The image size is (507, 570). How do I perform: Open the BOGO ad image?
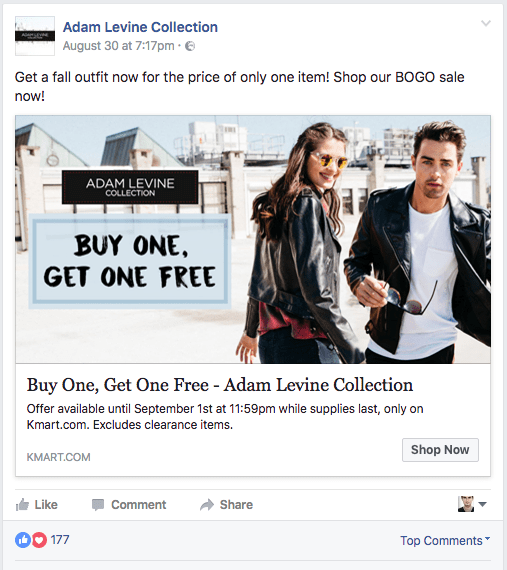(x=253, y=239)
